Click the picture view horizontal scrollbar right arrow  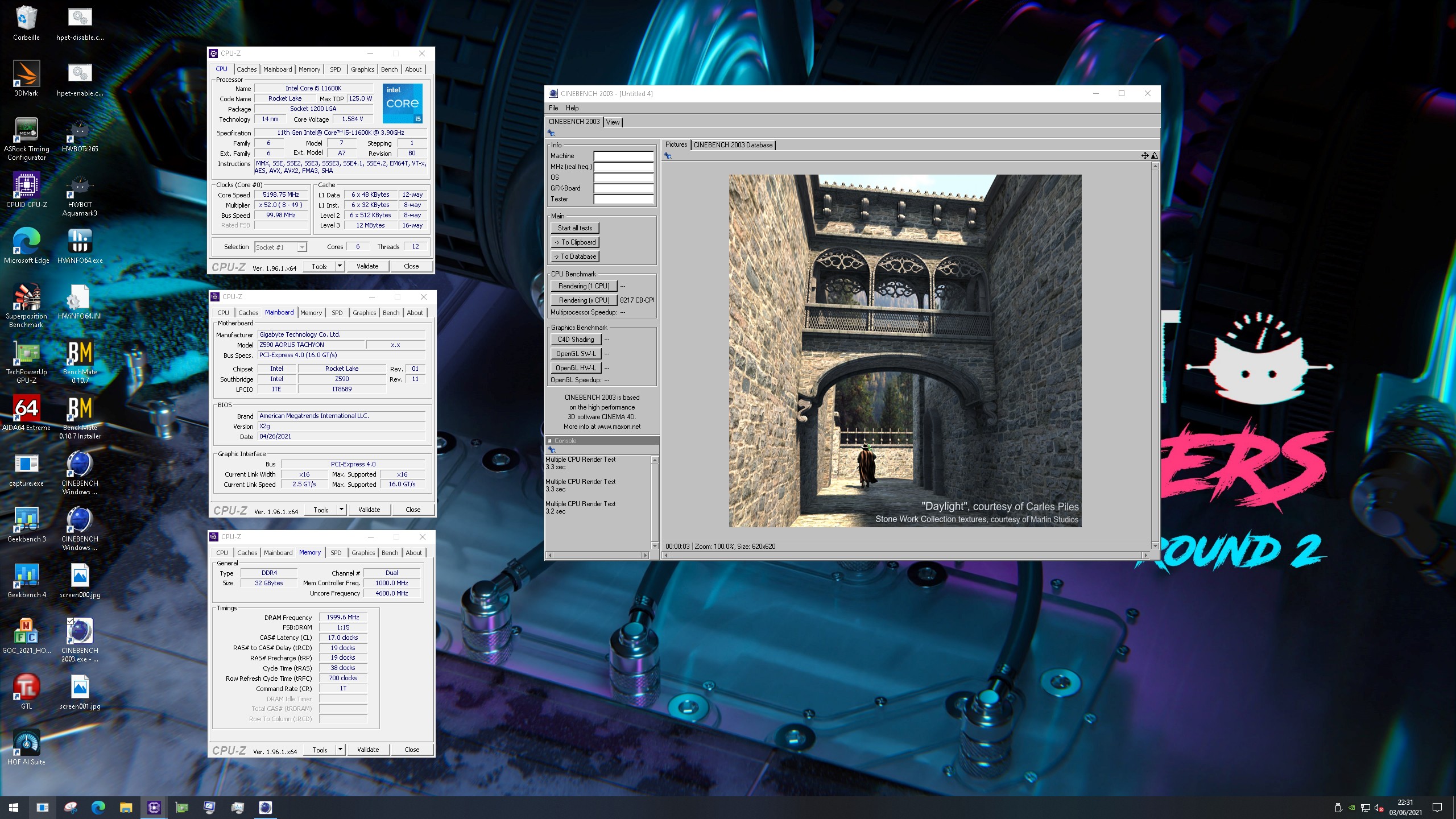pos(1146,555)
